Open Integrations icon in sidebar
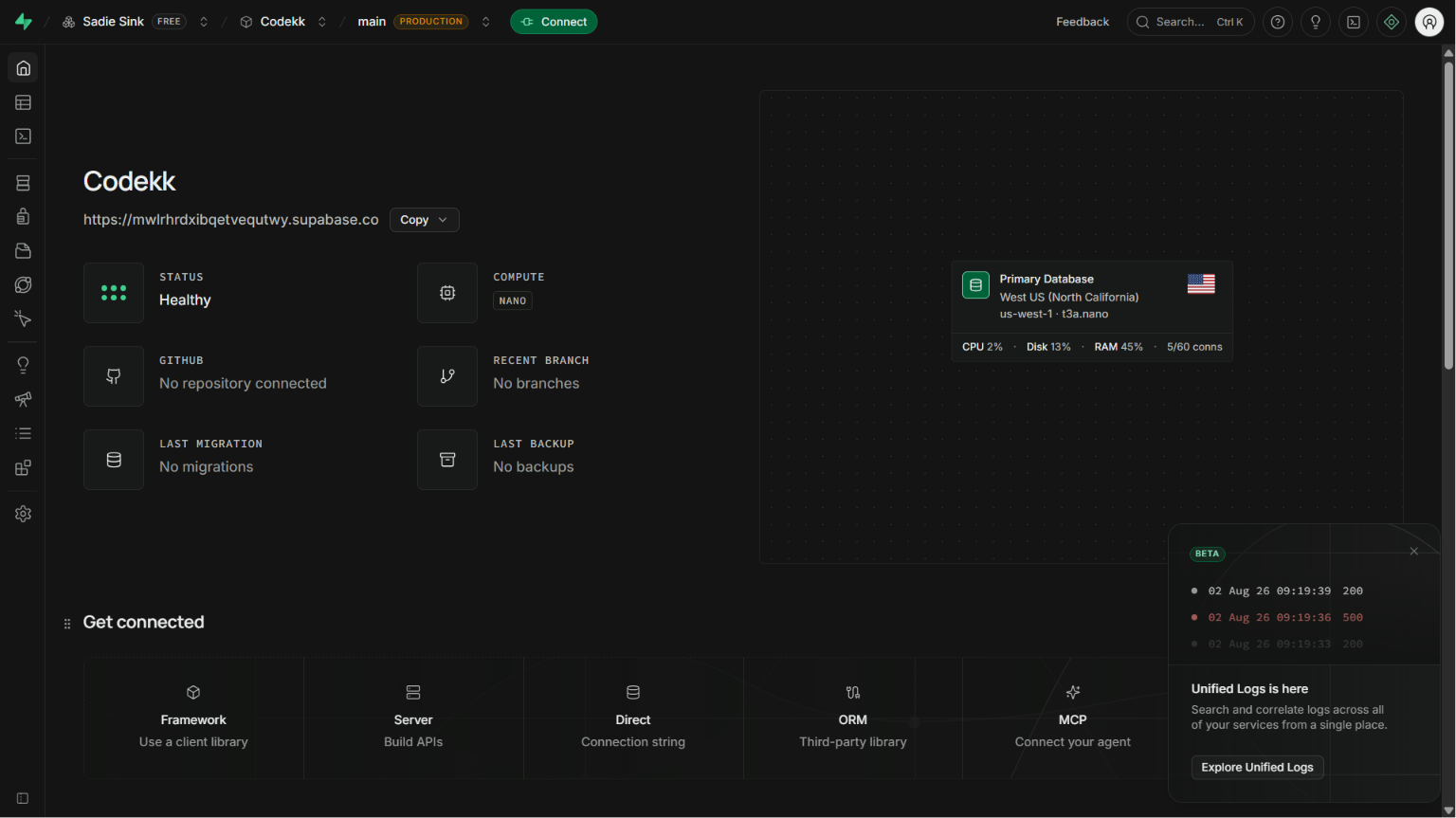The width and height of the screenshot is (1456, 818). pyautogui.click(x=23, y=467)
